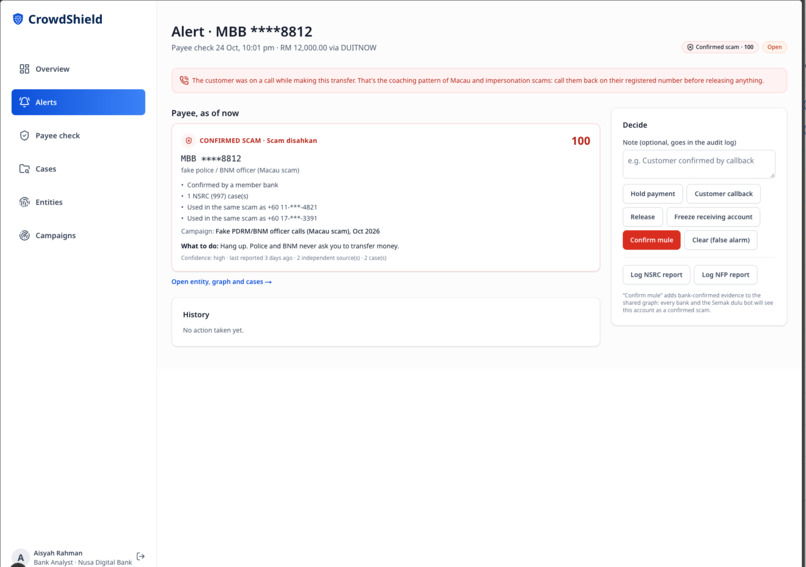Image resolution: width=806 pixels, height=567 pixels.
Task: Click 'fake police / BNM officer (Macau scam)' text
Action: (x=240, y=170)
